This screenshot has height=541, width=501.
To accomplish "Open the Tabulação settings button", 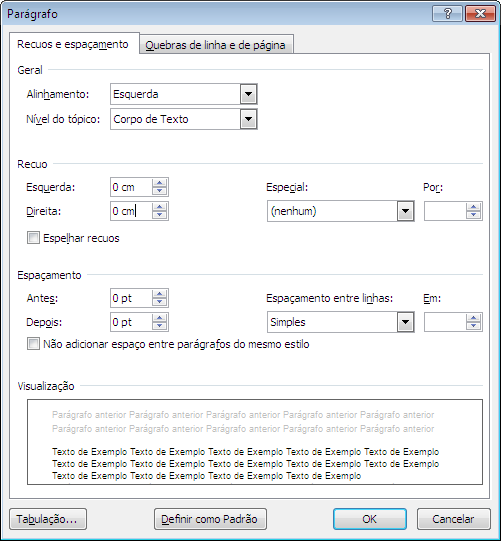I will 48,519.
